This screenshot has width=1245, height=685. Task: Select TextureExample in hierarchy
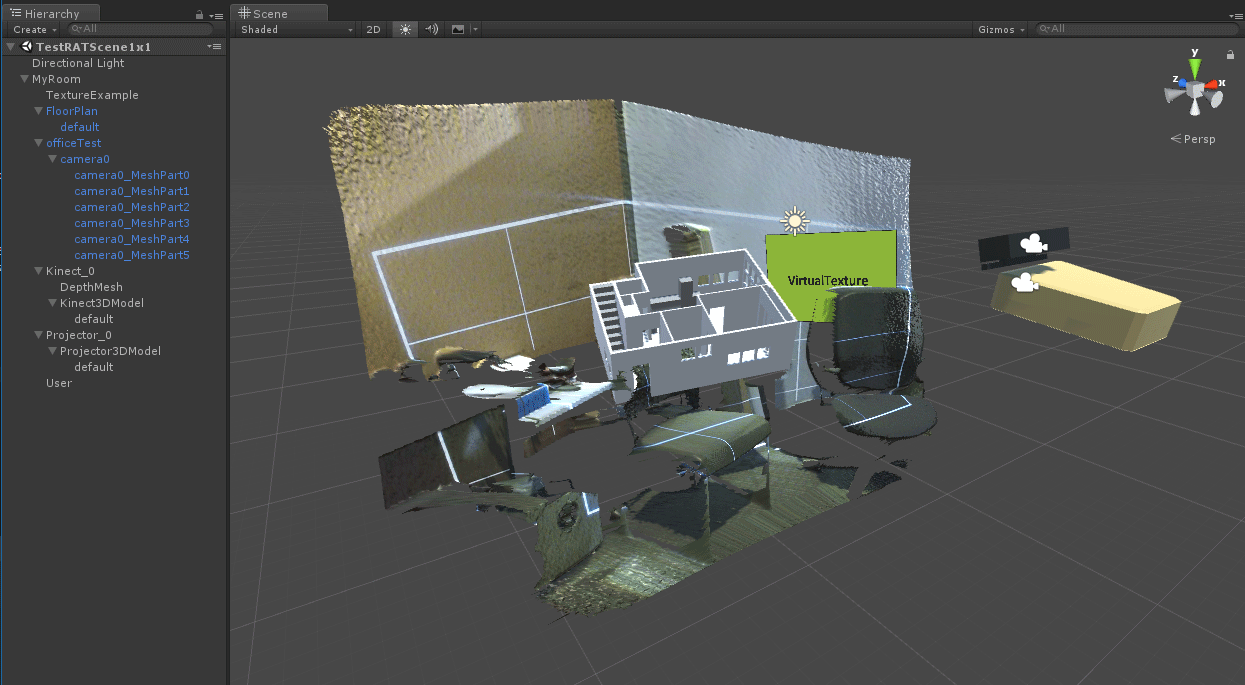point(92,95)
